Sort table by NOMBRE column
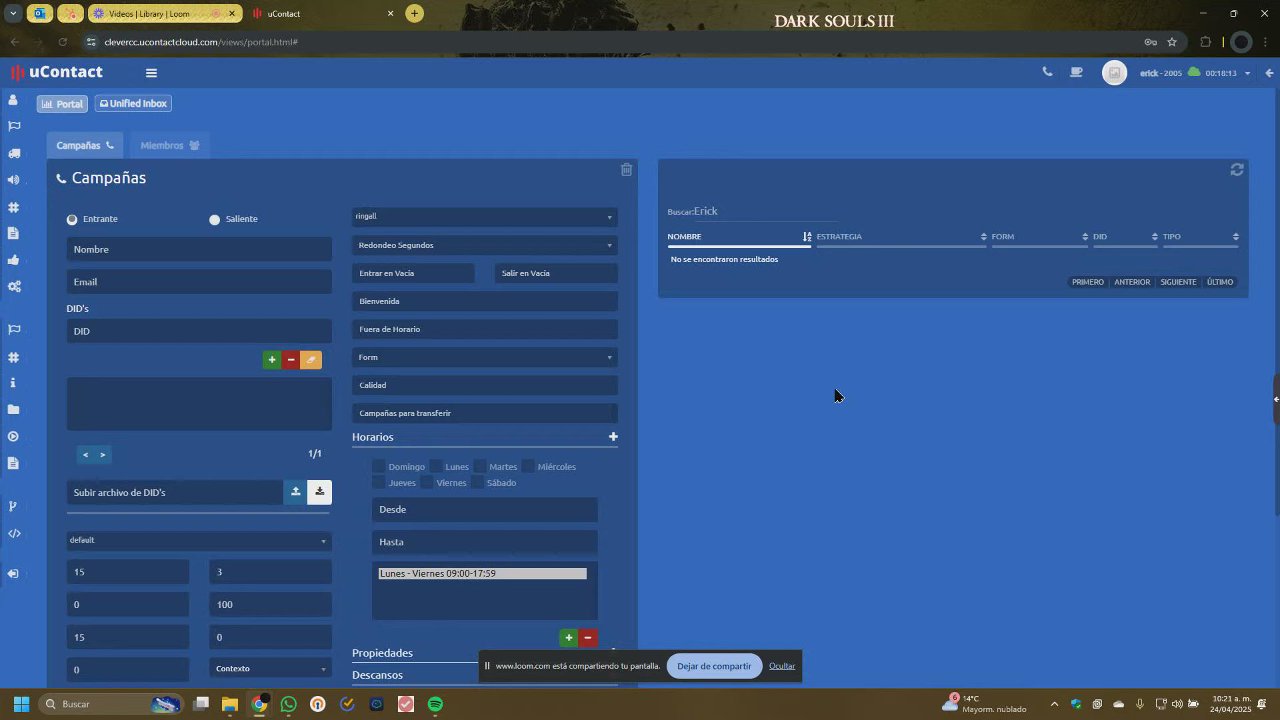This screenshot has height=720, width=1280. [740, 237]
